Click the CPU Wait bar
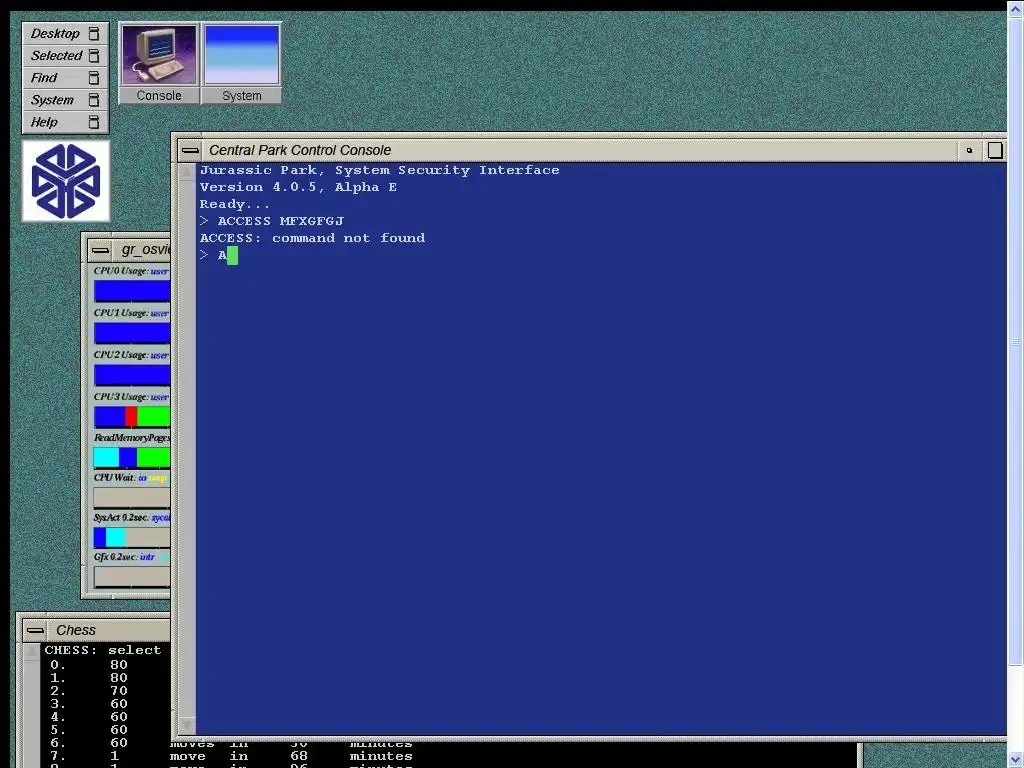 point(132,498)
